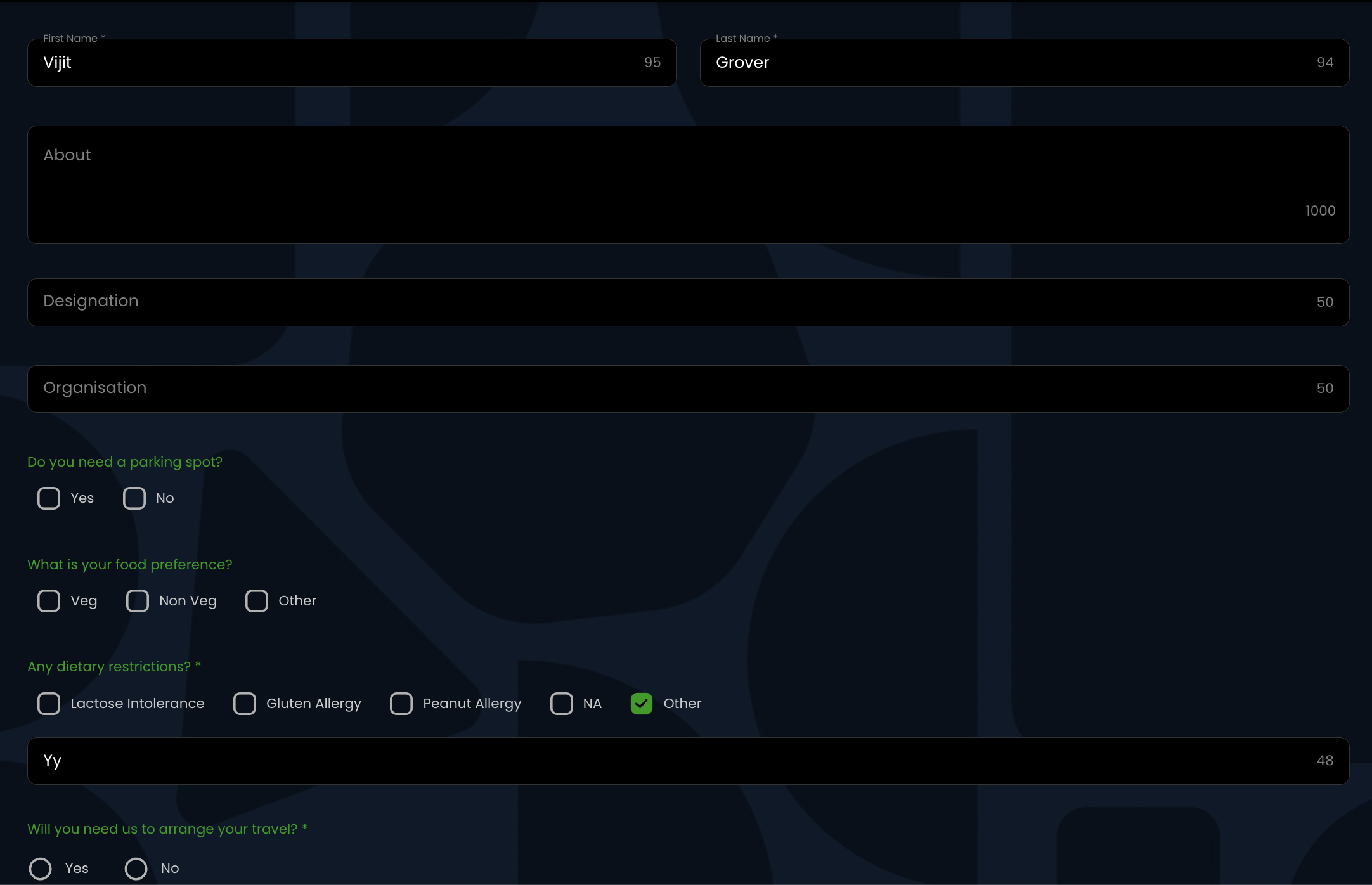The width and height of the screenshot is (1372, 885).
Task: Check No for parking spot
Action: 134,498
